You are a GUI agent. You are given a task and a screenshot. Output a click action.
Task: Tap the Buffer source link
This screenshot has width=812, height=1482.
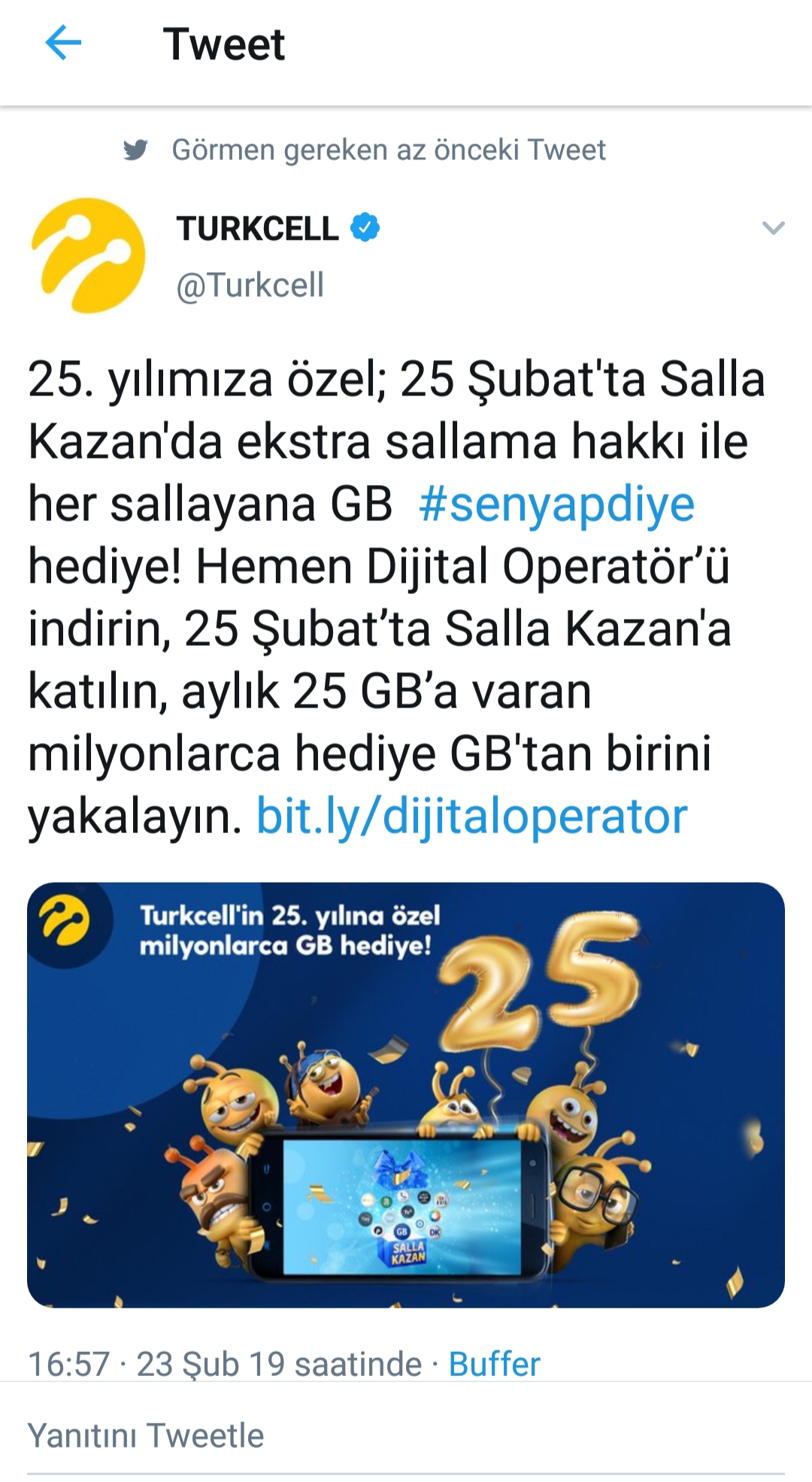pyautogui.click(x=495, y=1364)
